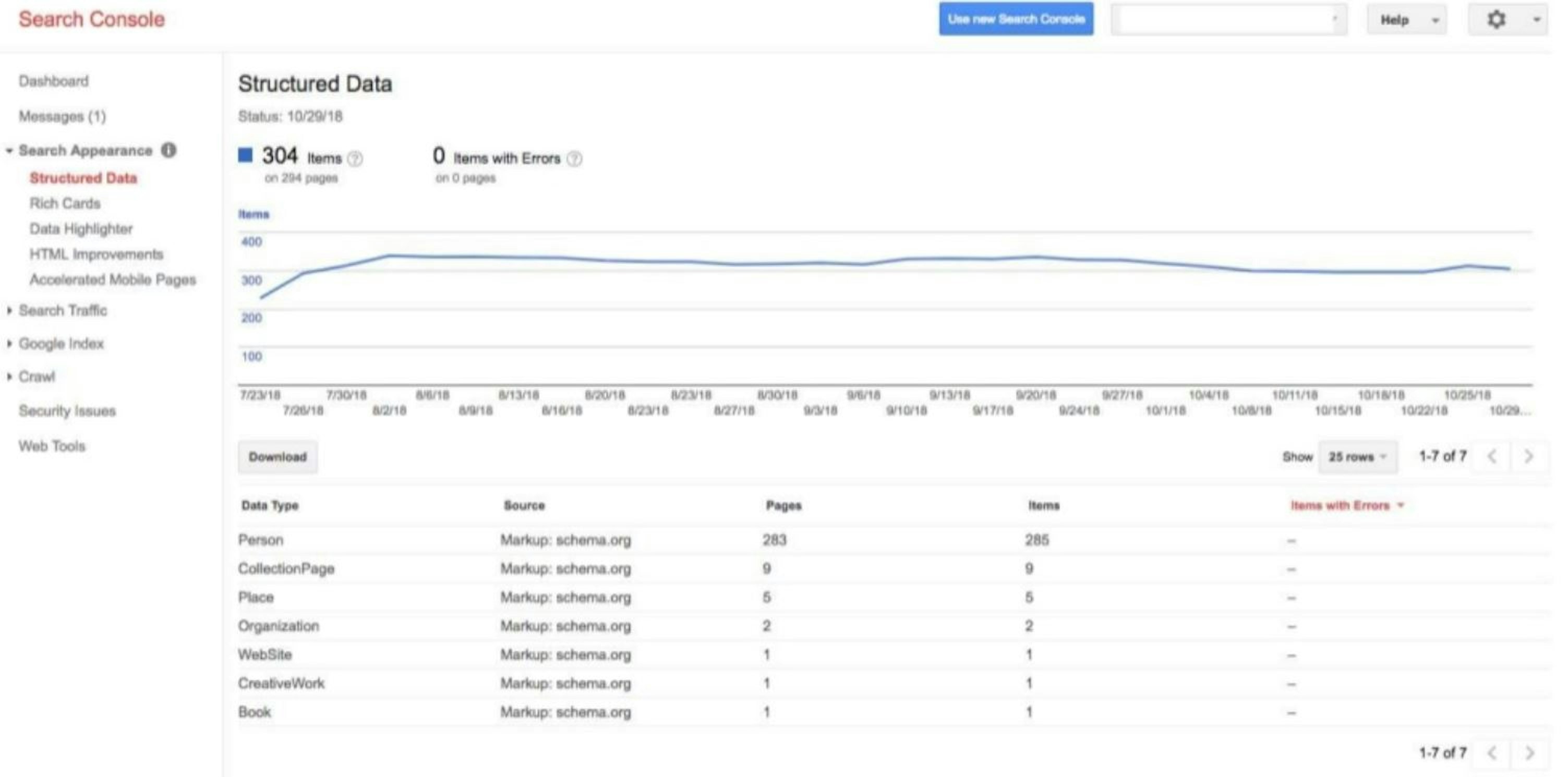Open Data Highlighter in sidebar
1568x777 pixels.
pos(81,229)
